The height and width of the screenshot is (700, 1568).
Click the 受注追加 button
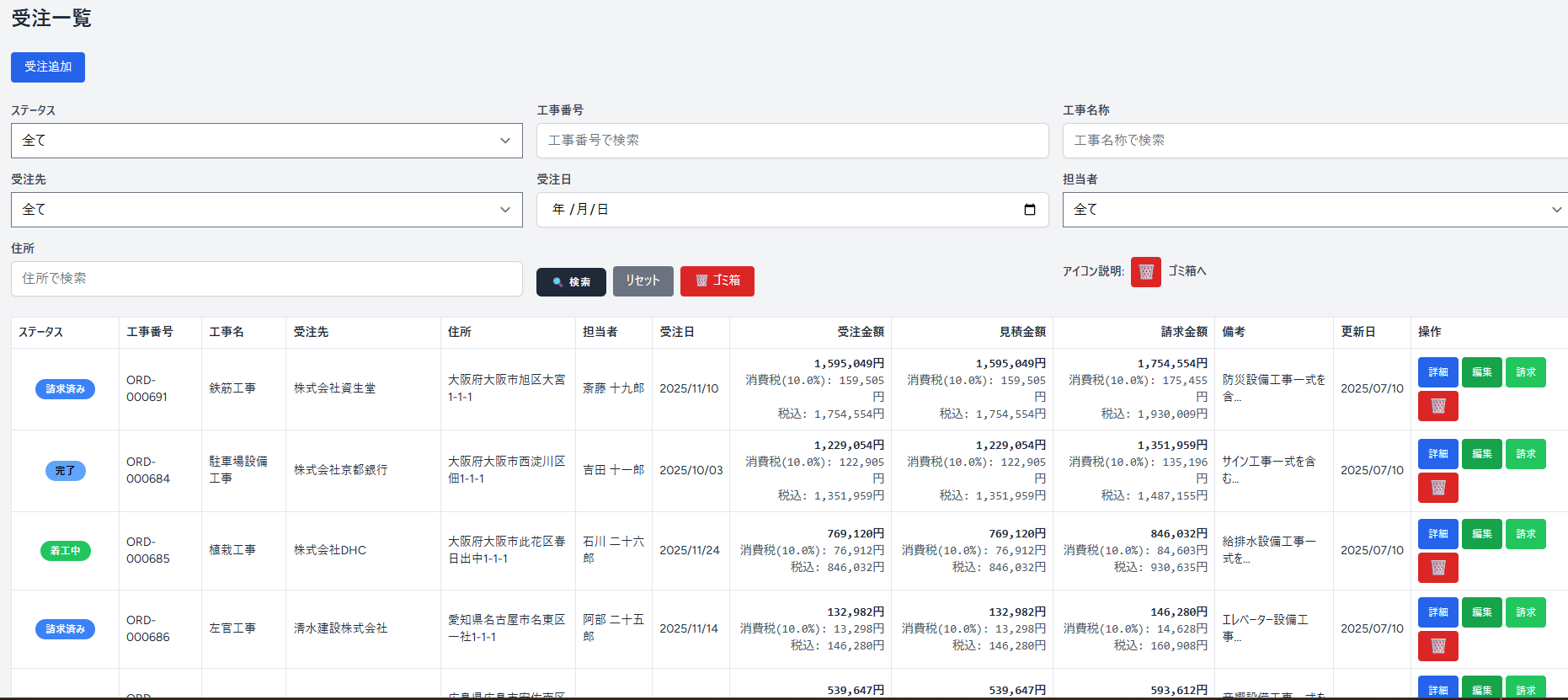[x=48, y=67]
